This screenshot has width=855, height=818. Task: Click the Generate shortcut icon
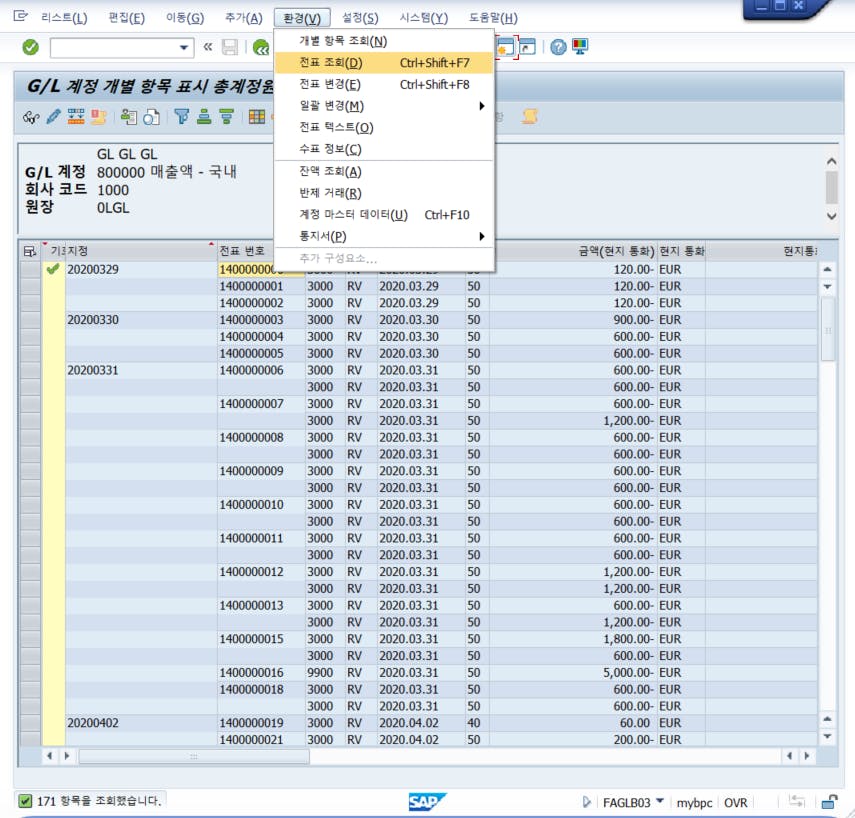(527, 47)
